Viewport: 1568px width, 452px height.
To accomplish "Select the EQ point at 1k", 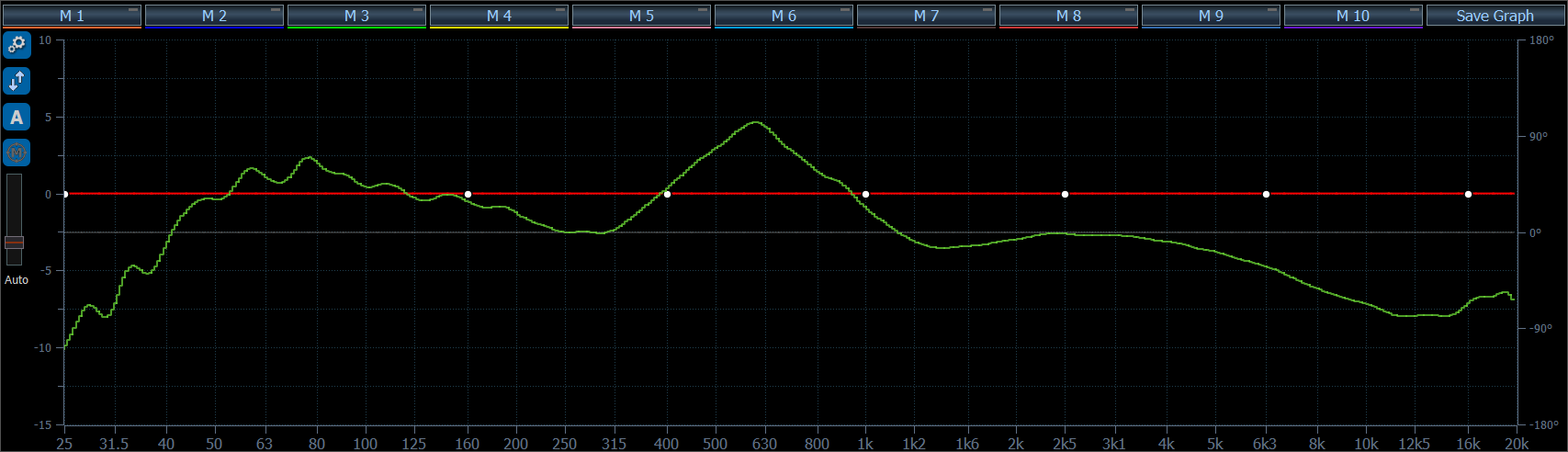I will (x=865, y=194).
